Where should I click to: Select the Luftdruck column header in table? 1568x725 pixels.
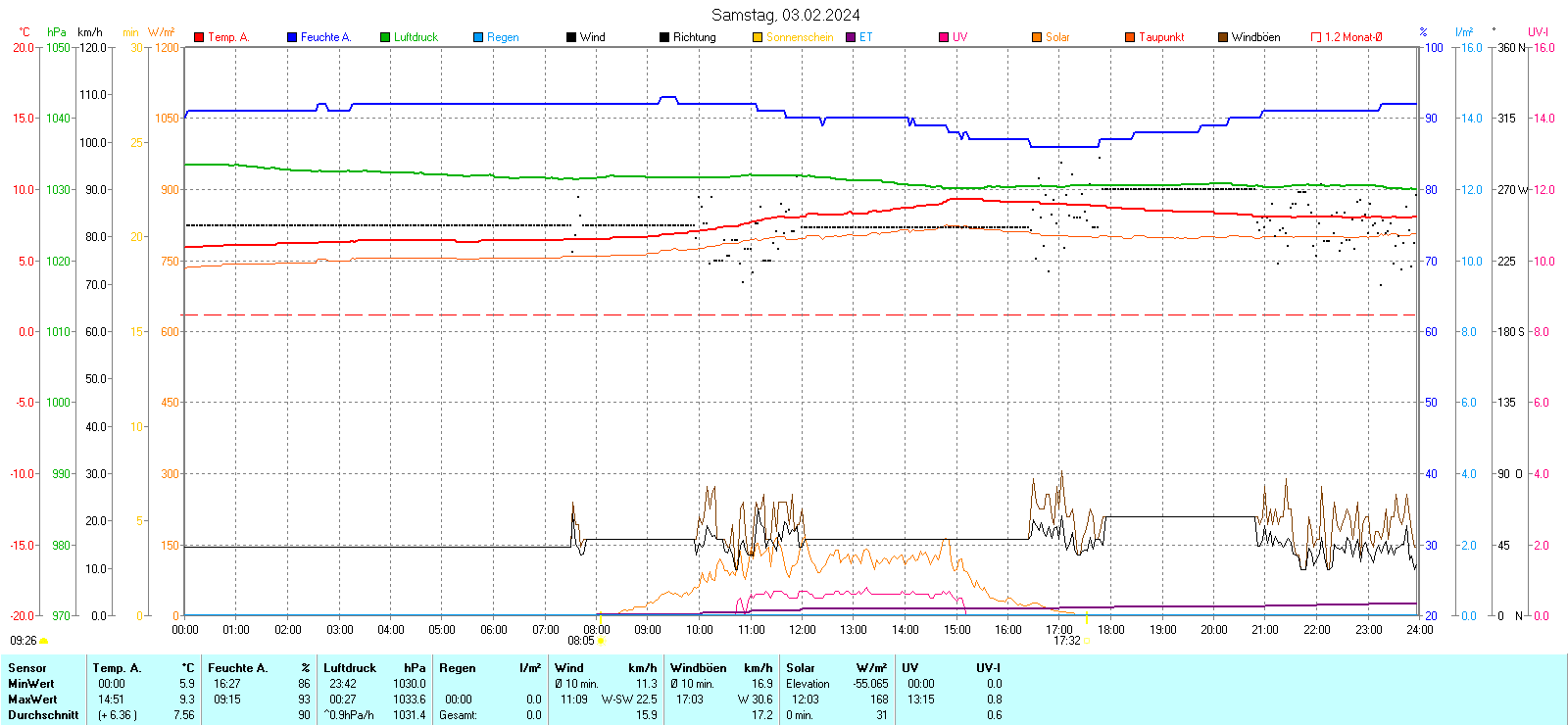[x=350, y=668]
